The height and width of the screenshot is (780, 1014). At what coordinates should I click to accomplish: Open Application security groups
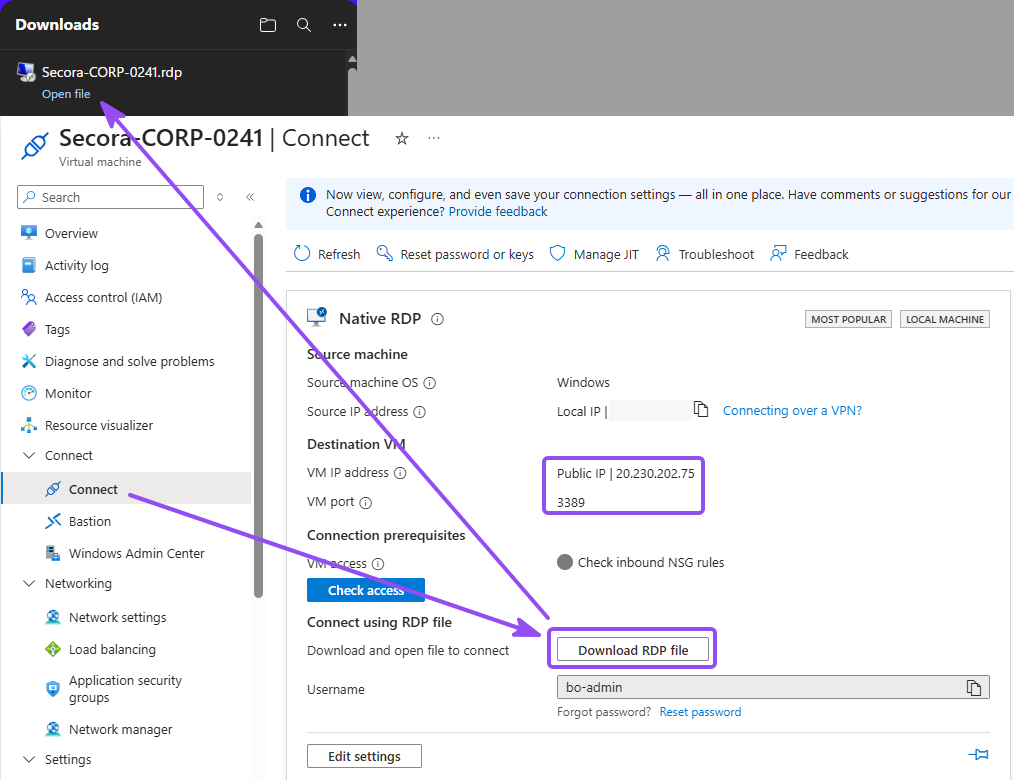tap(126, 689)
